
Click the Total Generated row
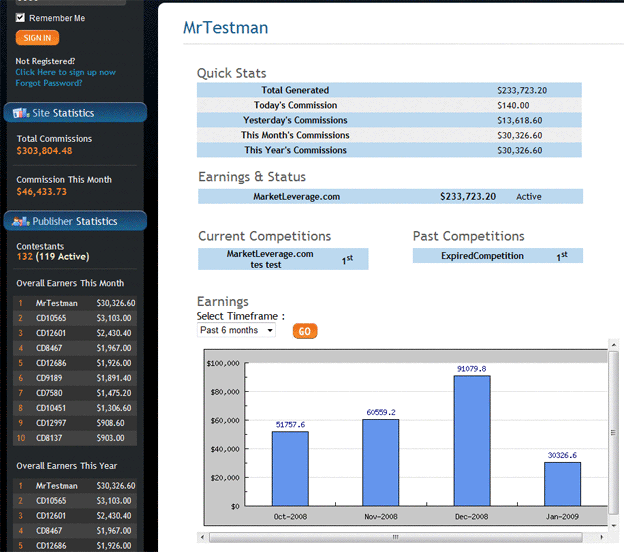389,90
